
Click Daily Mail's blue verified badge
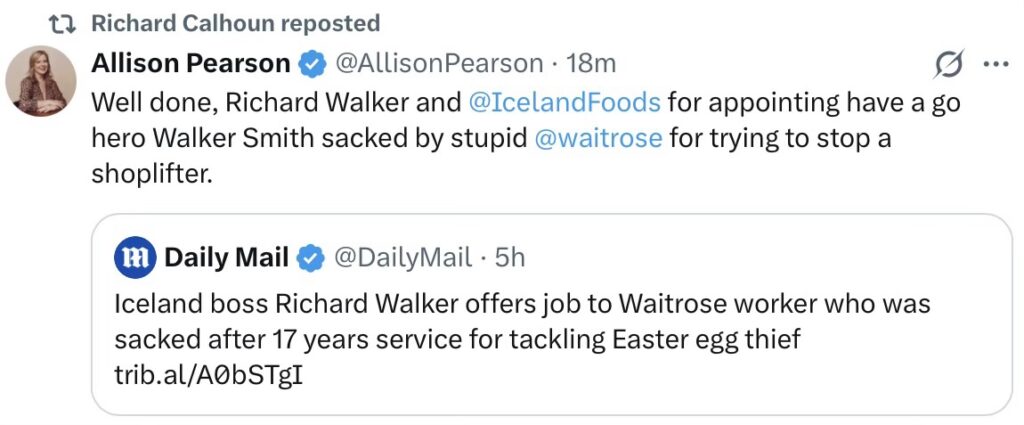pyautogui.click(x=312, y=258)
